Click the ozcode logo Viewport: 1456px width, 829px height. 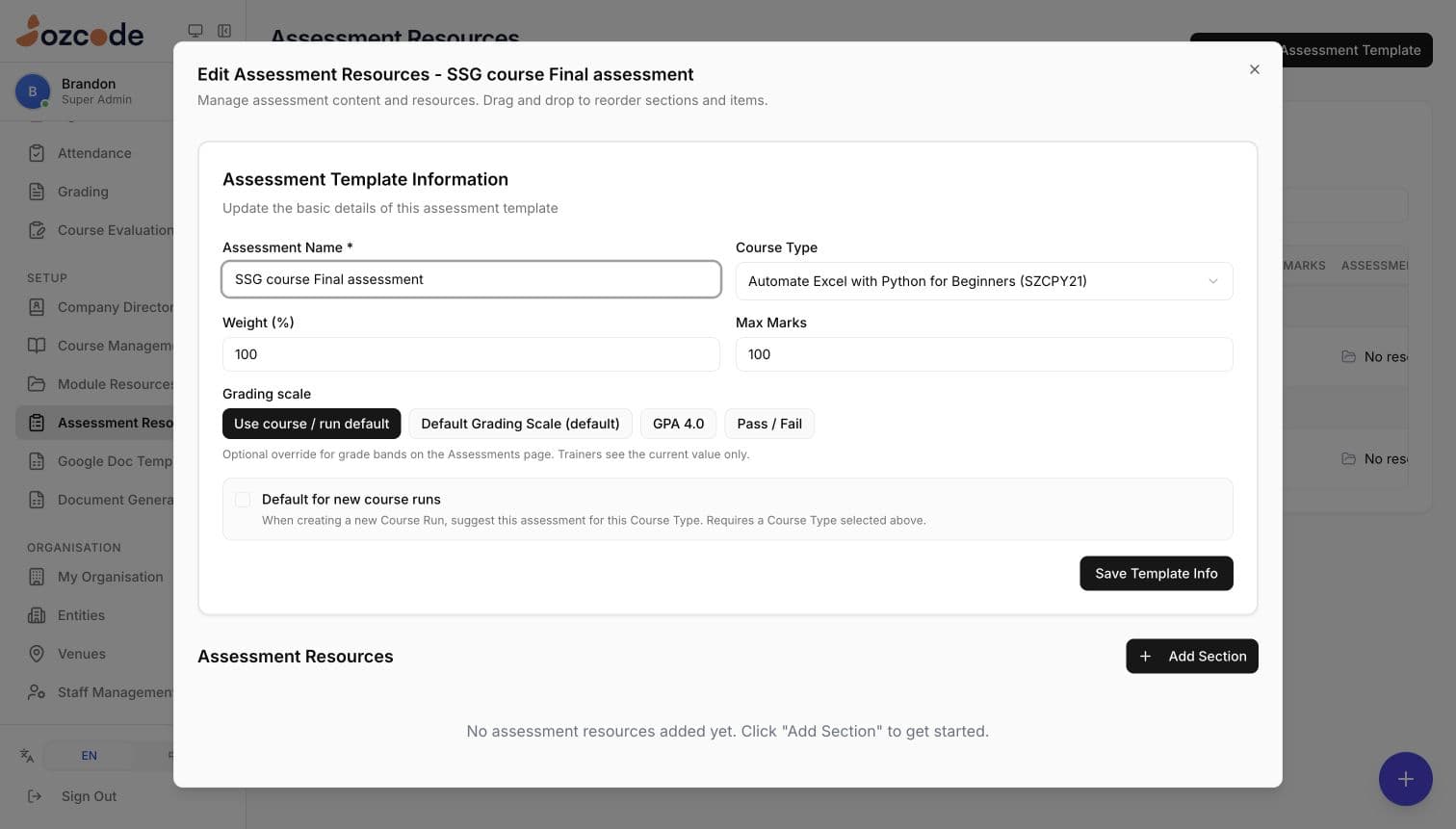pyautogui.click(x=80, y=32)
